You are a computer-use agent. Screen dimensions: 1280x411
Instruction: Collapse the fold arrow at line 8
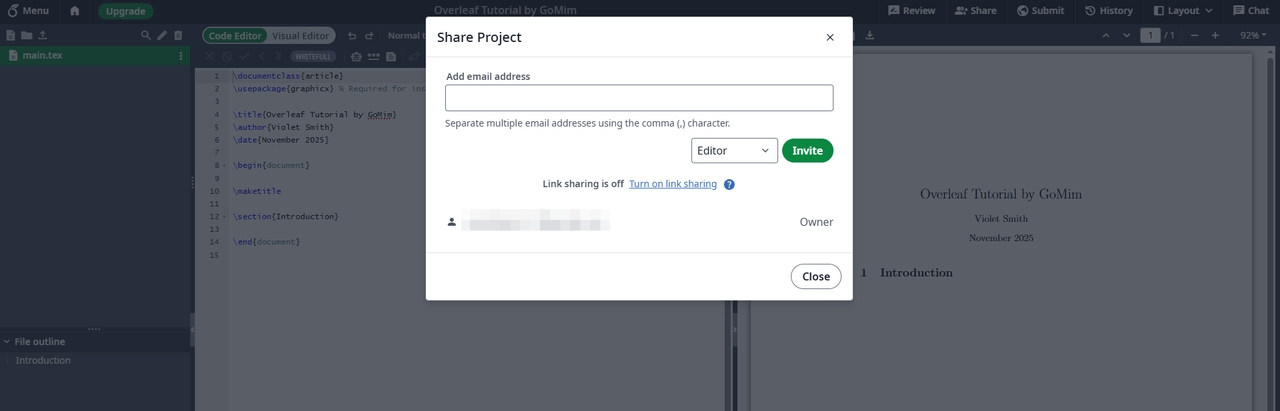(225, 165)
